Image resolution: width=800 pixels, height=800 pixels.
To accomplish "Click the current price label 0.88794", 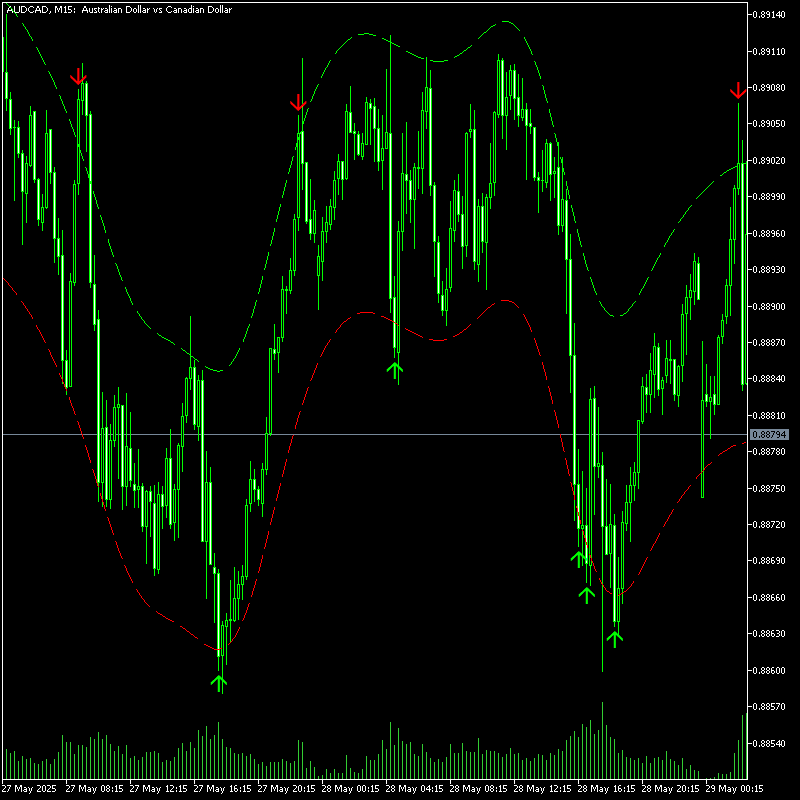I will 769,435.
